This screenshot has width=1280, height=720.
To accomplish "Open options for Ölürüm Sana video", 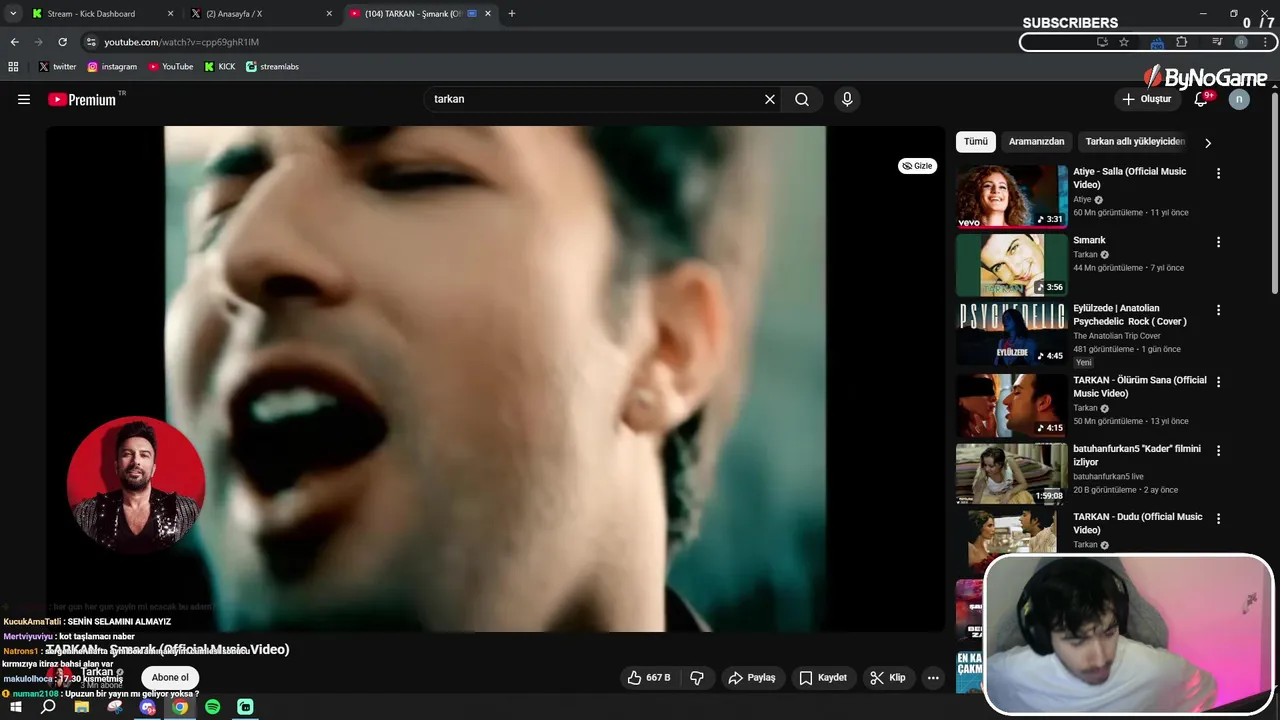I will 1218,382.
